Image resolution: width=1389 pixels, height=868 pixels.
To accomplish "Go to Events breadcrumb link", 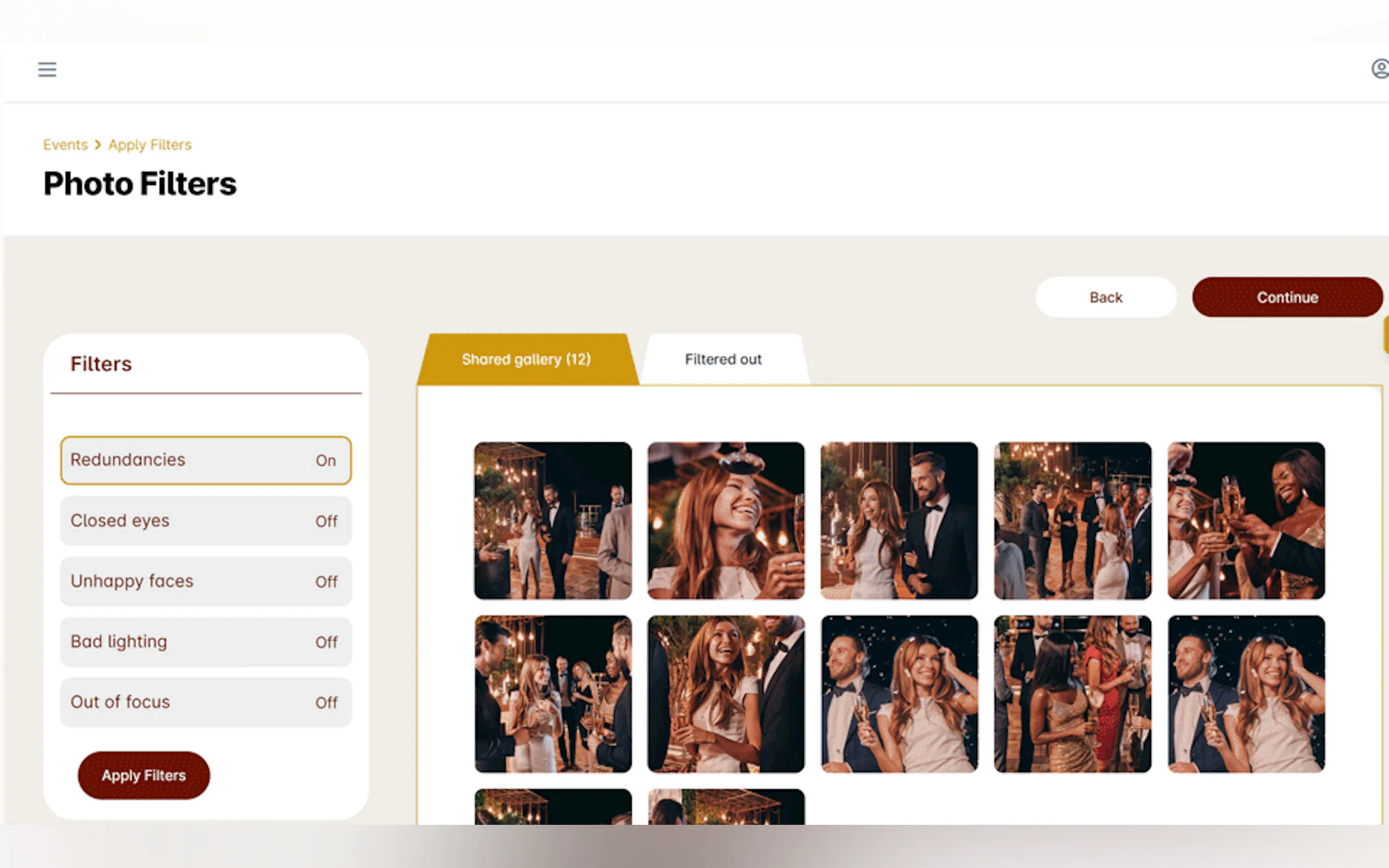I will pyautogui.click(x=66, y=145).
